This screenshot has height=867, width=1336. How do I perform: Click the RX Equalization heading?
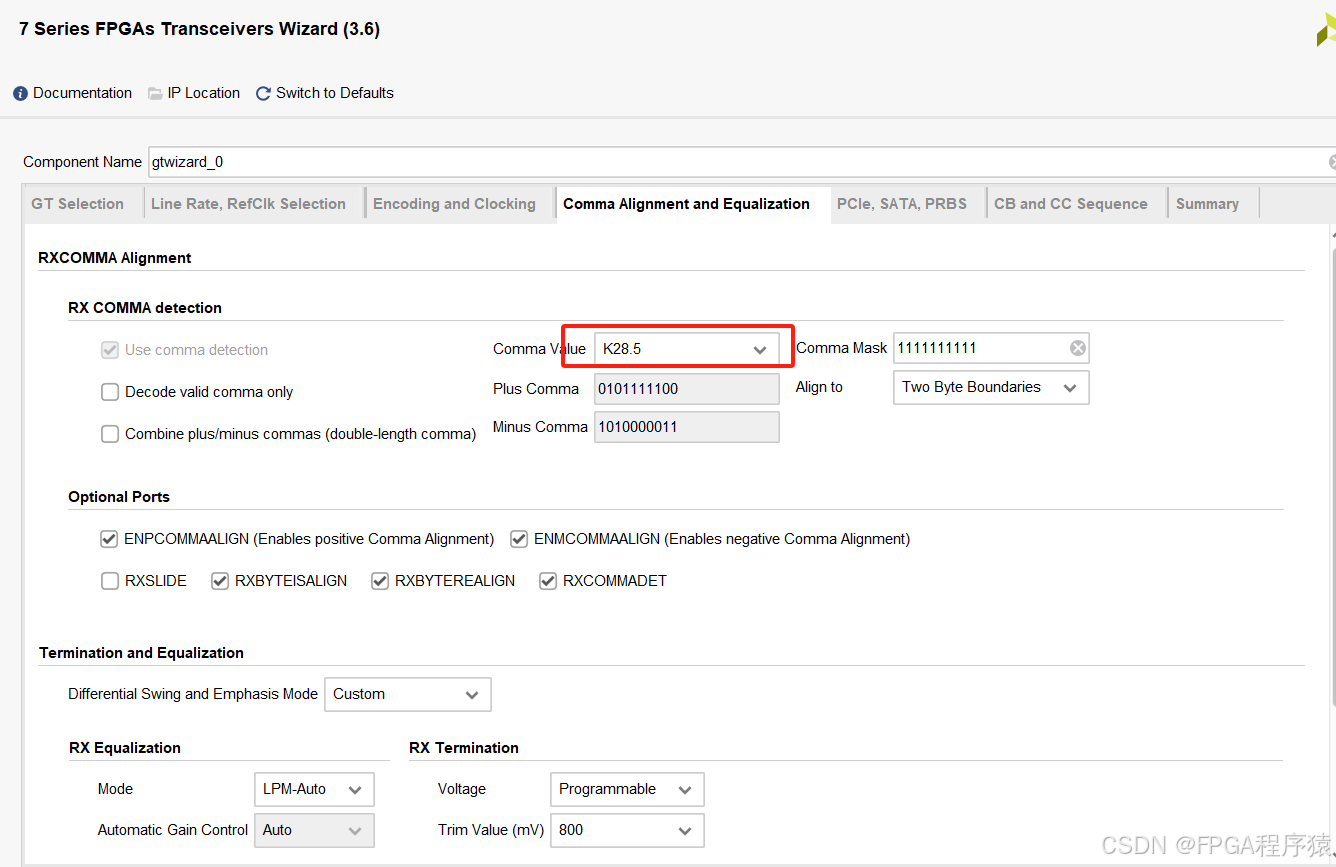click(125, 748)
